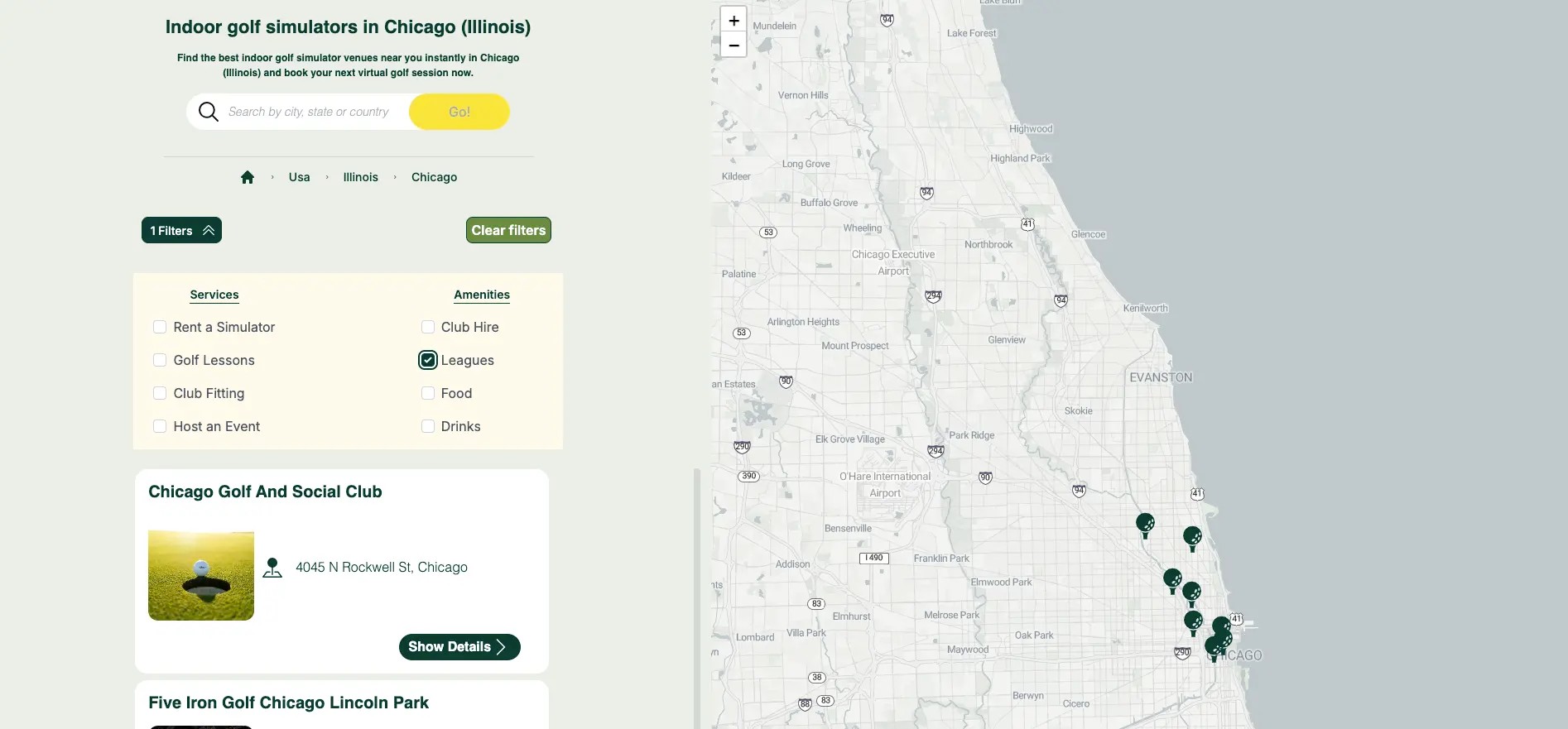Open the Usa breadcrumb link
This screenshot has height=729, width=1568.
coord(300,177)
